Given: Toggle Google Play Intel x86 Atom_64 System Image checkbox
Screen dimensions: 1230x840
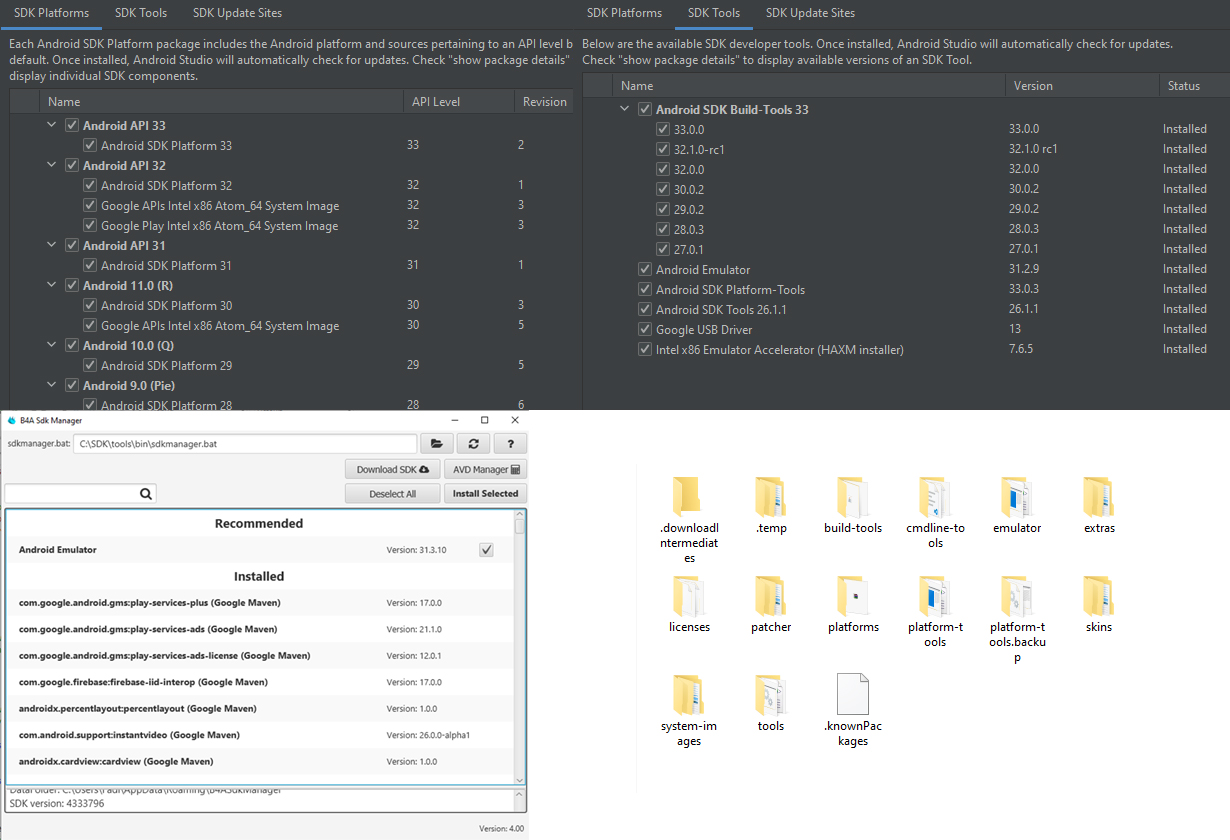Looking at the screenshot, I should coord(90,225).
